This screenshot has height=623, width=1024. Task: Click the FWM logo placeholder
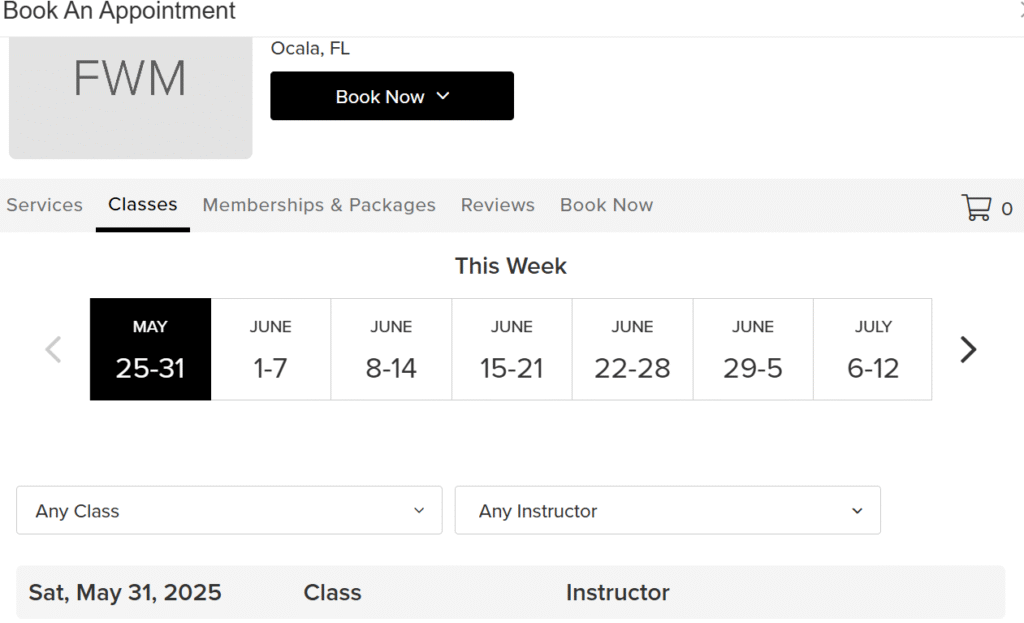click(131, 98)
